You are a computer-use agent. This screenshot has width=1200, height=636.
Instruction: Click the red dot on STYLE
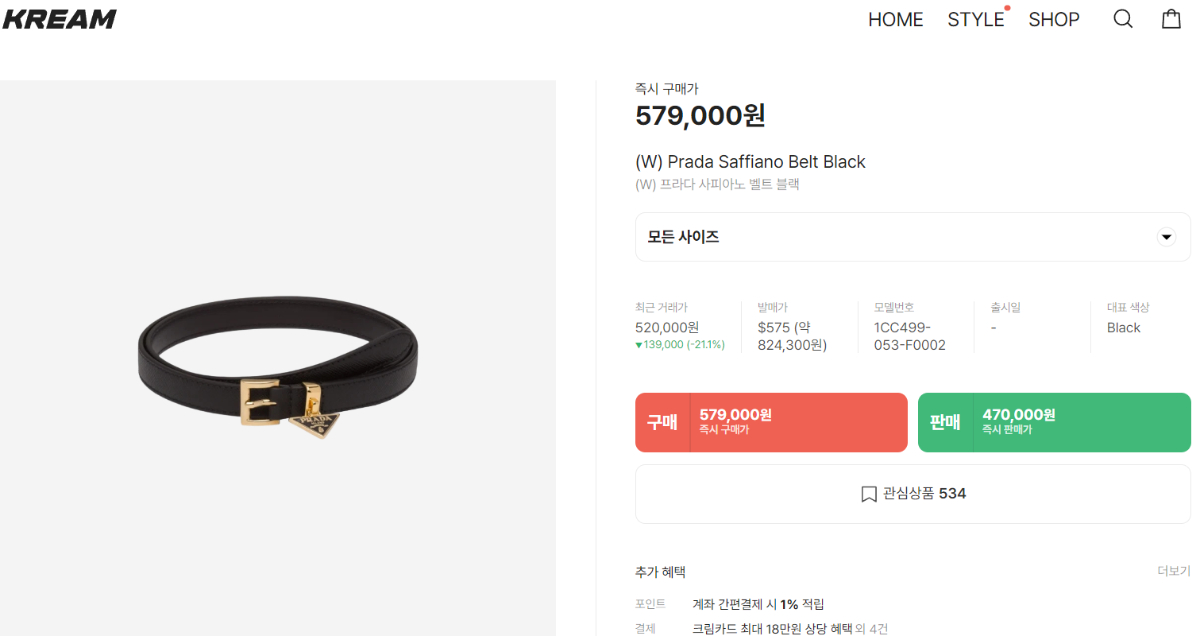tap(1007, 8)
